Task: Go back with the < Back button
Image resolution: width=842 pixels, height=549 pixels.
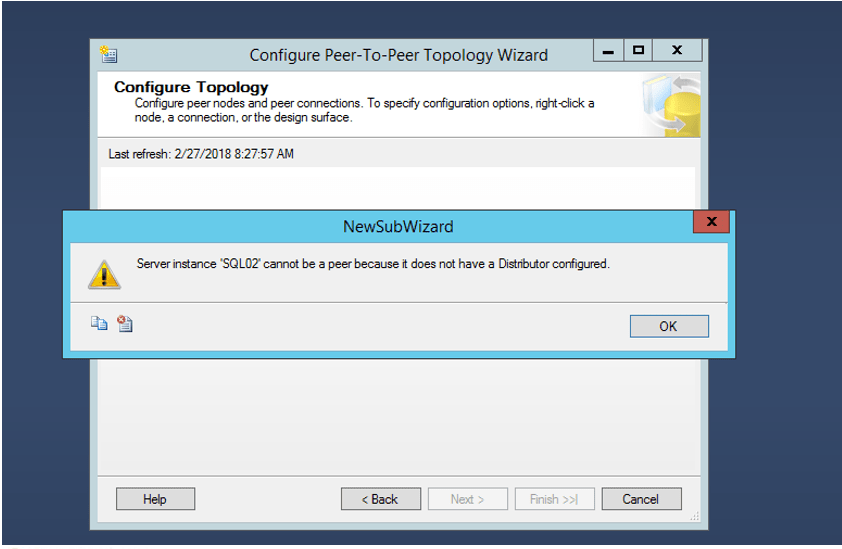Action: (x=381, y=499)
